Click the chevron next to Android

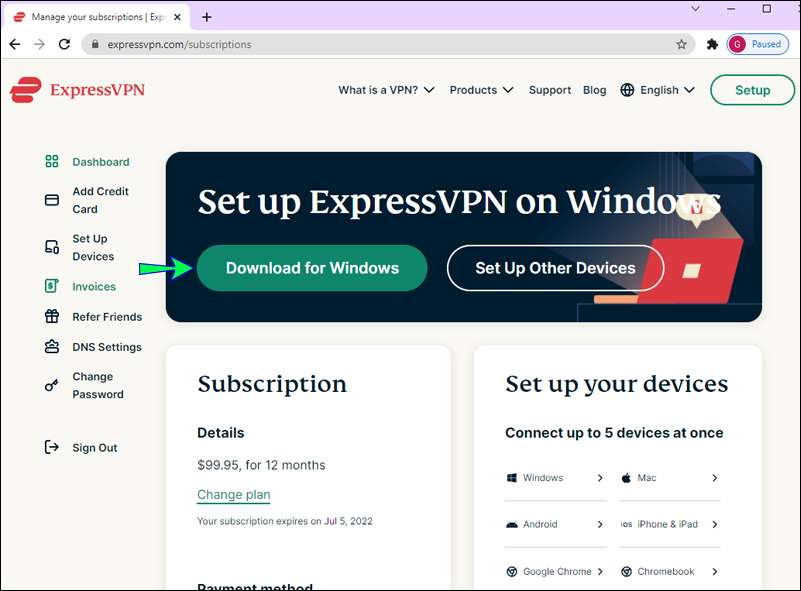[600, 525]
